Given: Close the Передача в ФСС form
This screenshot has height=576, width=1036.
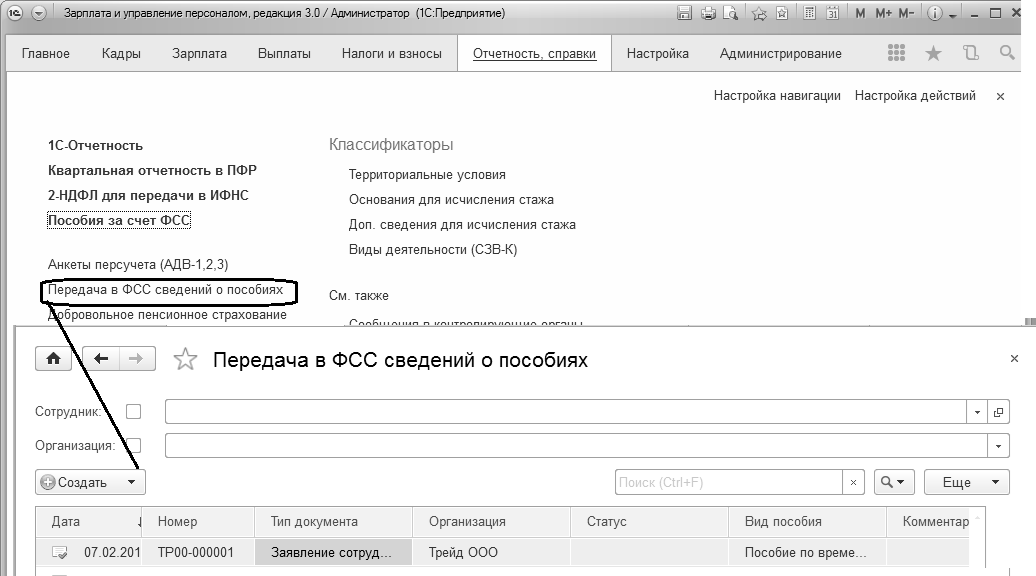Looking at the screenshot, I should pyautogui.click(x=1014, y=359).
